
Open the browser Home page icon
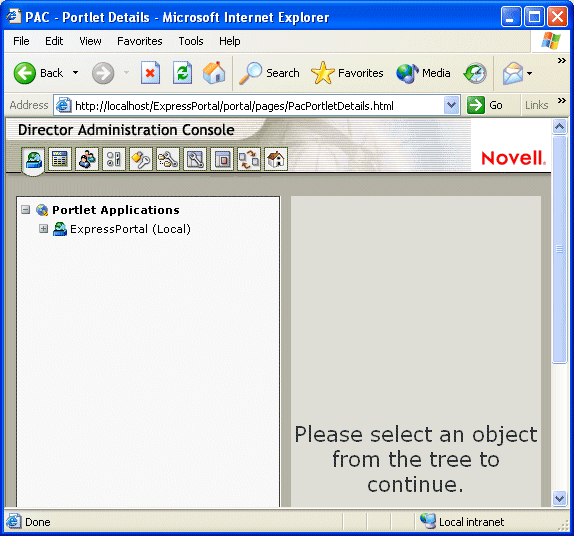[214, 73]
